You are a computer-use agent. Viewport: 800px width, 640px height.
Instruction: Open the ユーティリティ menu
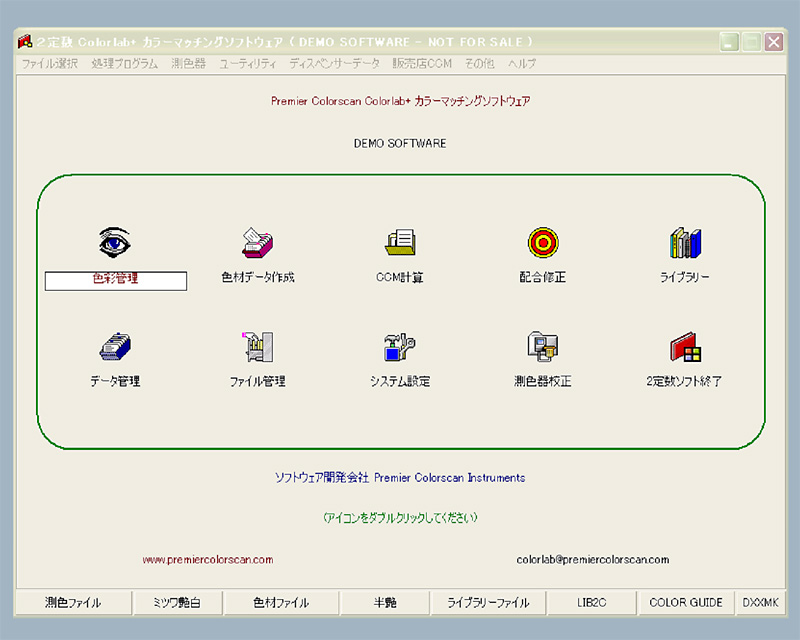[x=247, y=63]
